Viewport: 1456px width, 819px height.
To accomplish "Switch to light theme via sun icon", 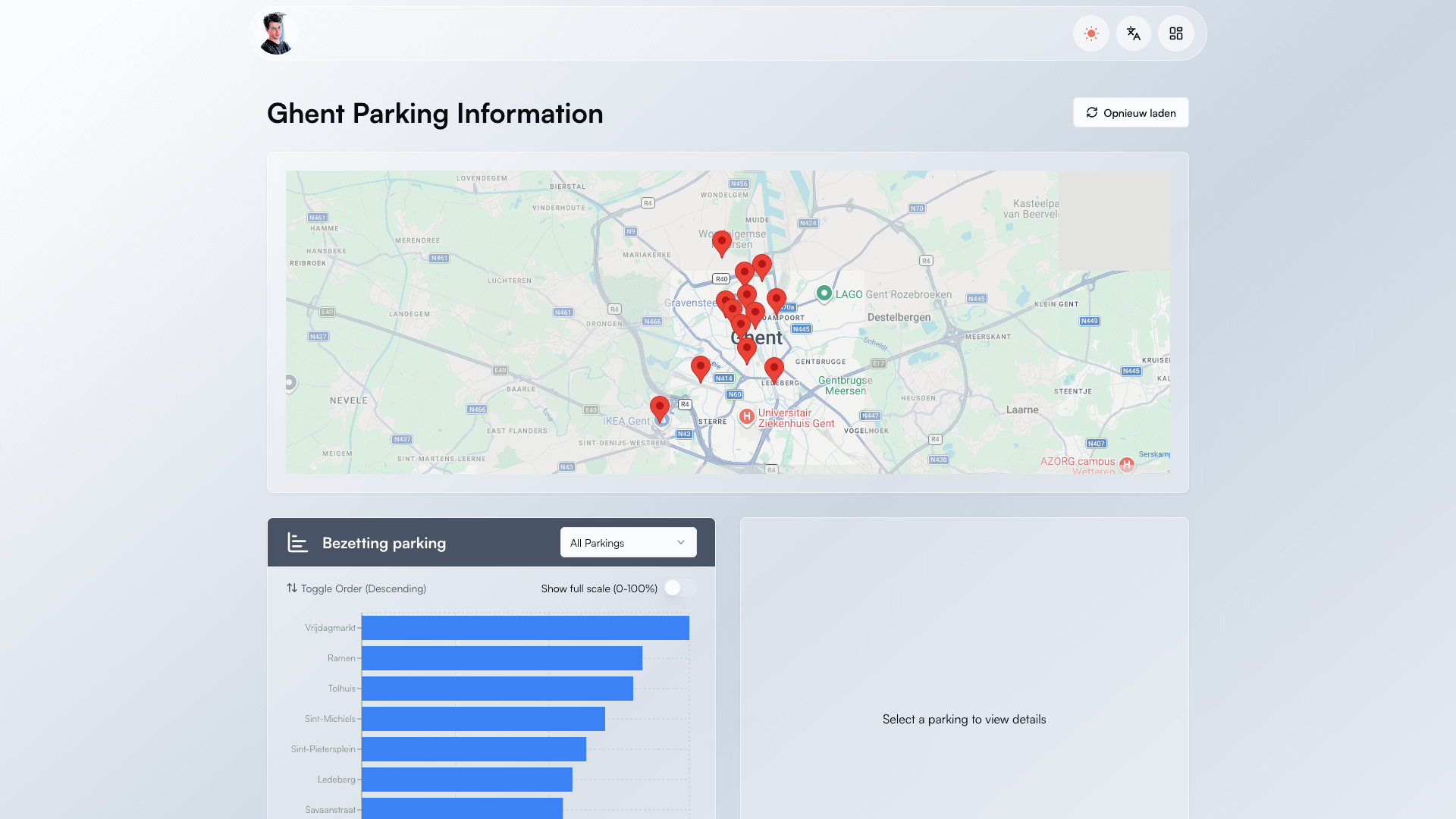I will (x=1090, y=33).
